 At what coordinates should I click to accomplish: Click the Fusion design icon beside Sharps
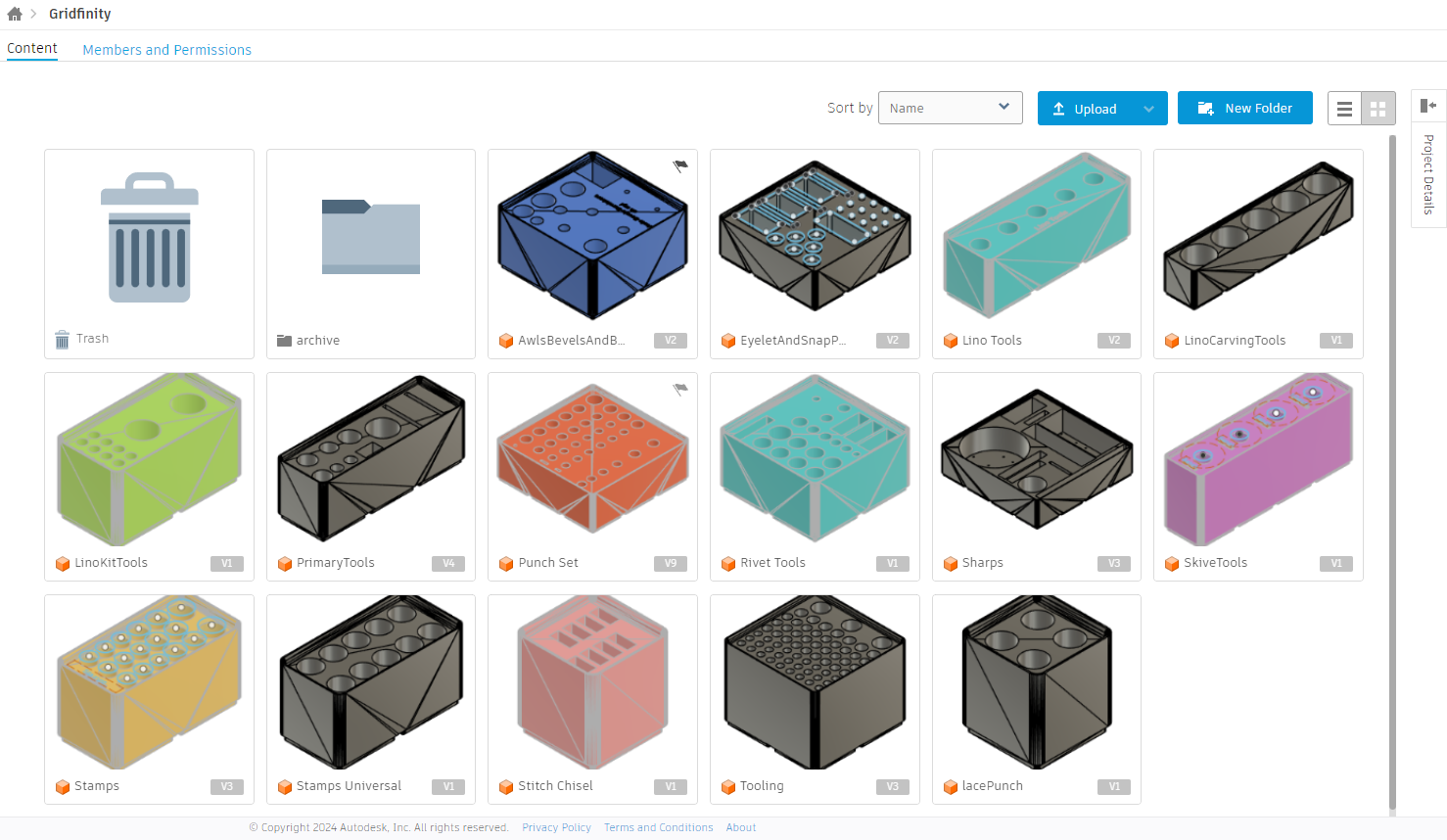[x=950, y=563]
